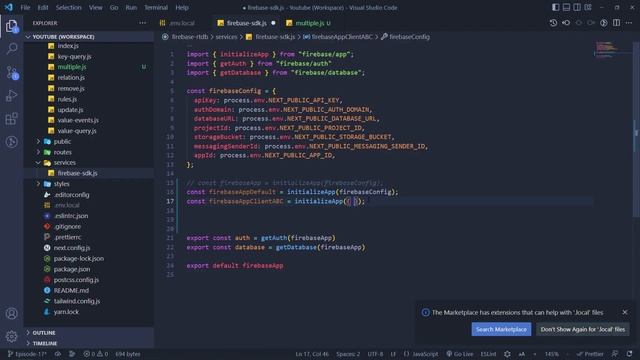Close the Marketplace notification
The width and height of the screenshot is (640, 360).
click(624, 312)
